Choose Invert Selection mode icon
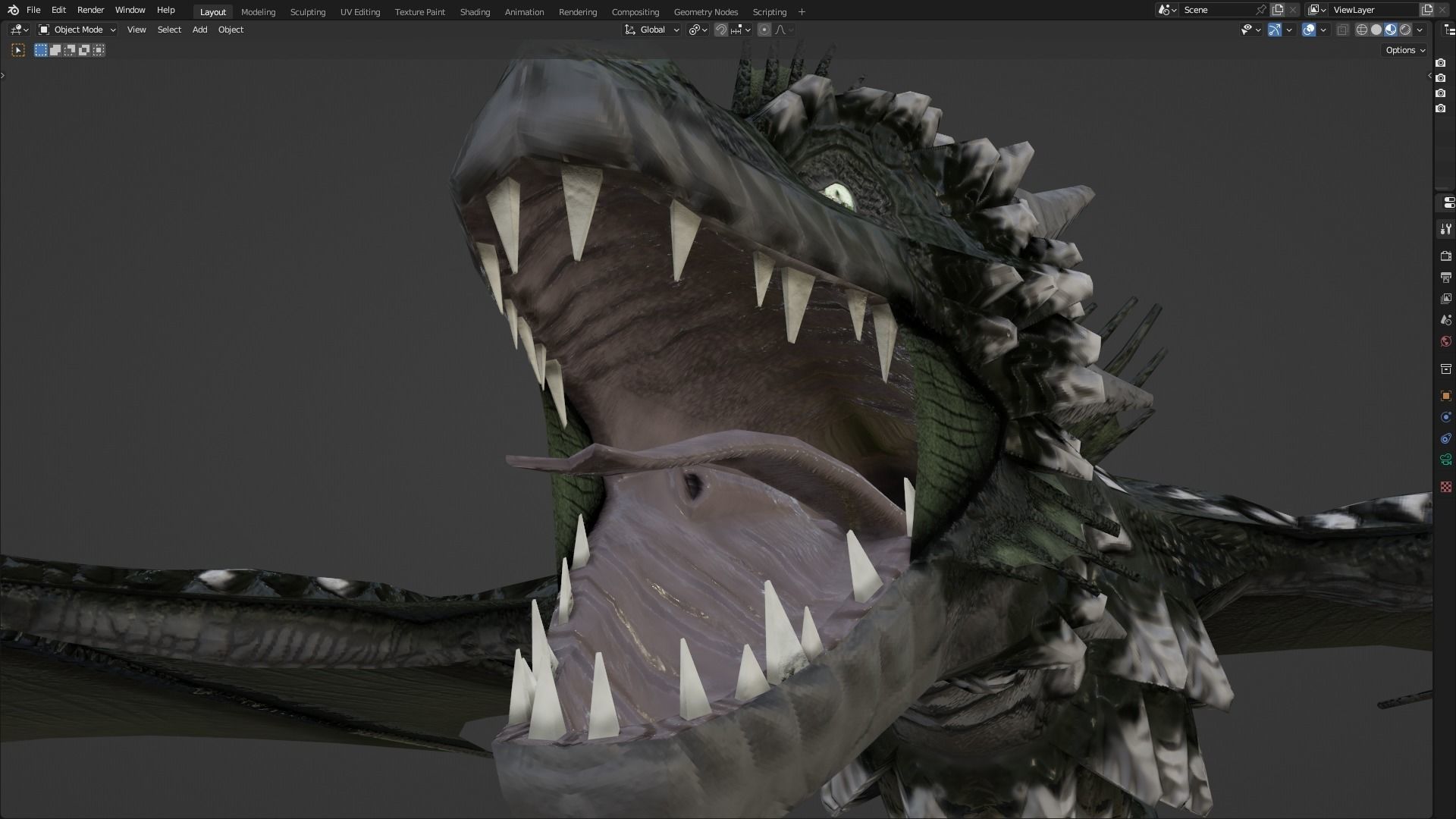 84,50
